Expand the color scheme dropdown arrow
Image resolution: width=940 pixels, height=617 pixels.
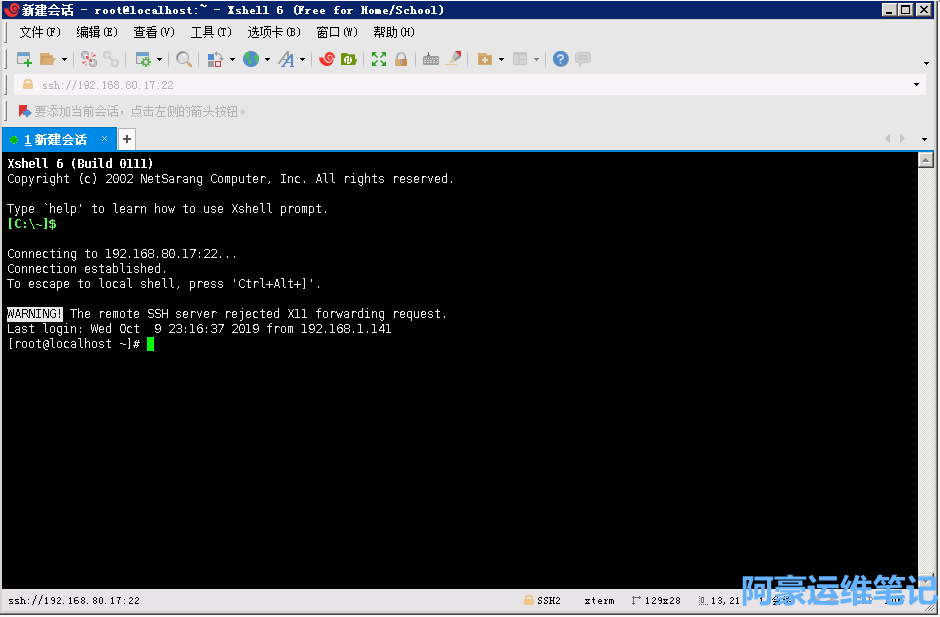[x=232, y=60]
